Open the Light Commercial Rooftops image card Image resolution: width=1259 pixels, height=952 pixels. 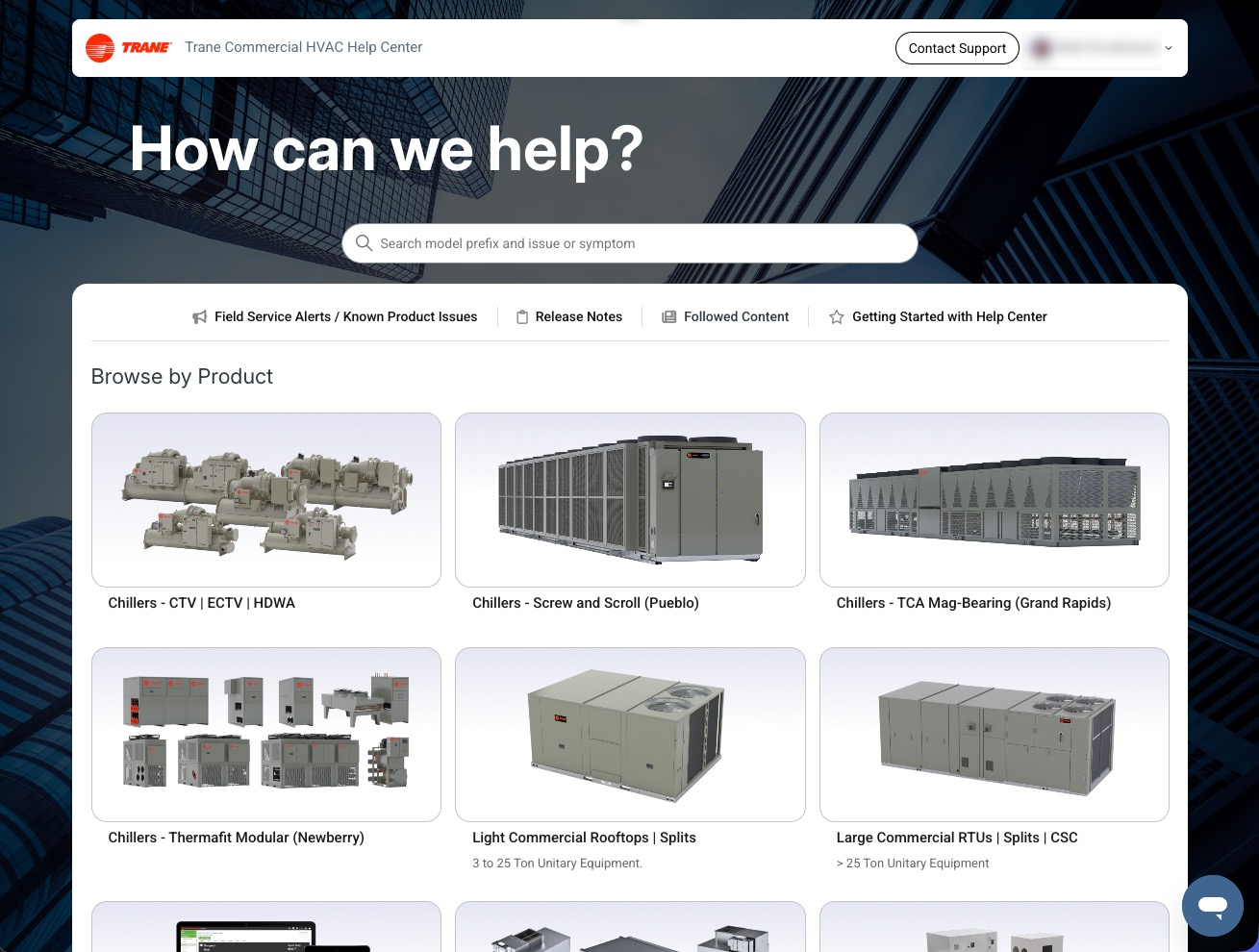(630, 735)
